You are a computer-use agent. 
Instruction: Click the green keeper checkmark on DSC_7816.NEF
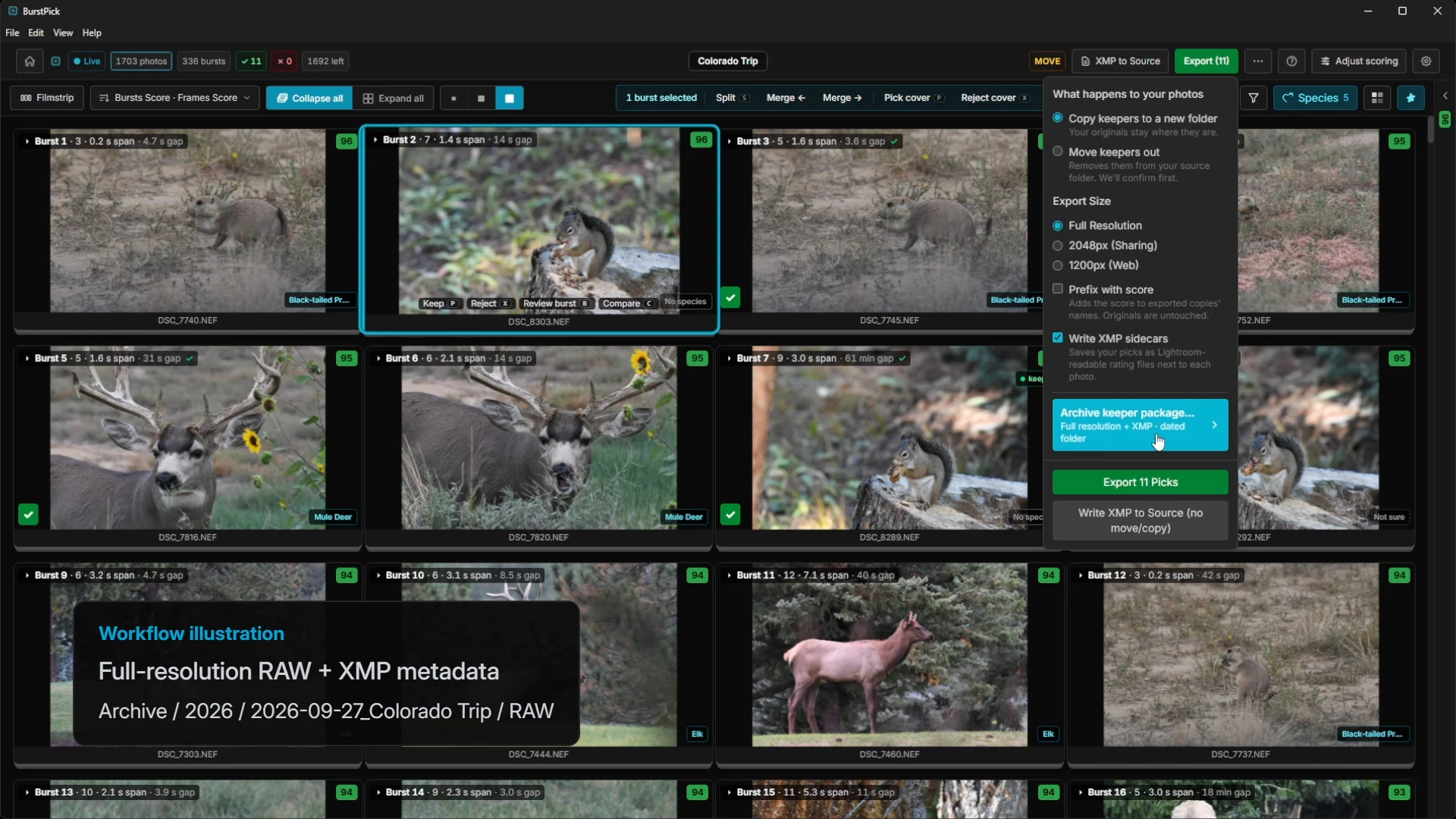click(28, 515)
